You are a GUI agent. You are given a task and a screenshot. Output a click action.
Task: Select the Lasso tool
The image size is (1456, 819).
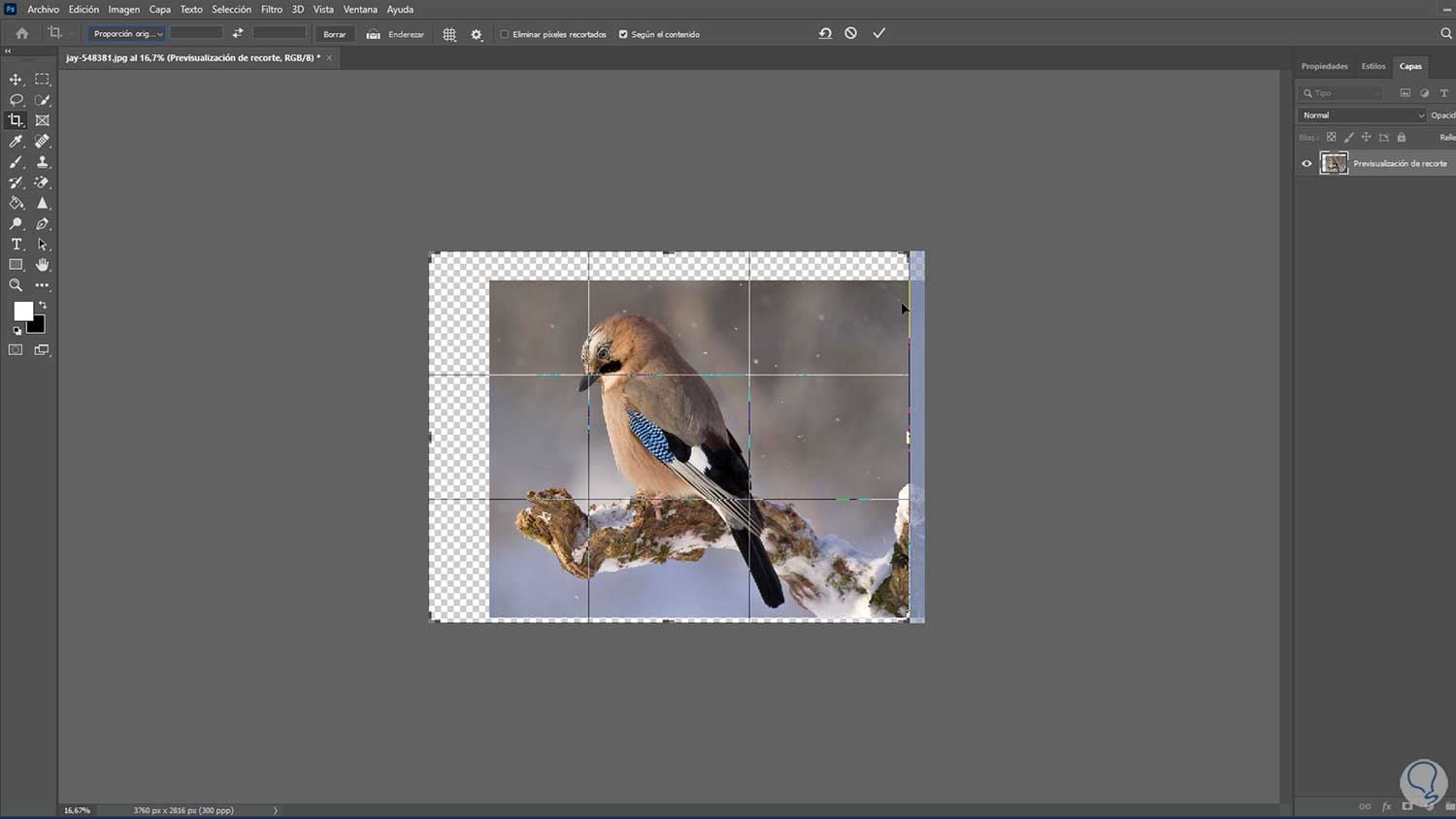[x=16, y=100]
